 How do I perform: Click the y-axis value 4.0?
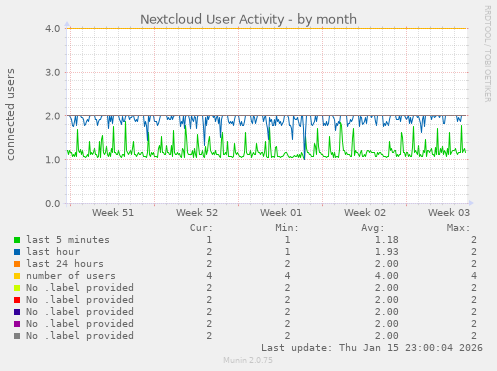pyautogui.click(x=53, y=29)
